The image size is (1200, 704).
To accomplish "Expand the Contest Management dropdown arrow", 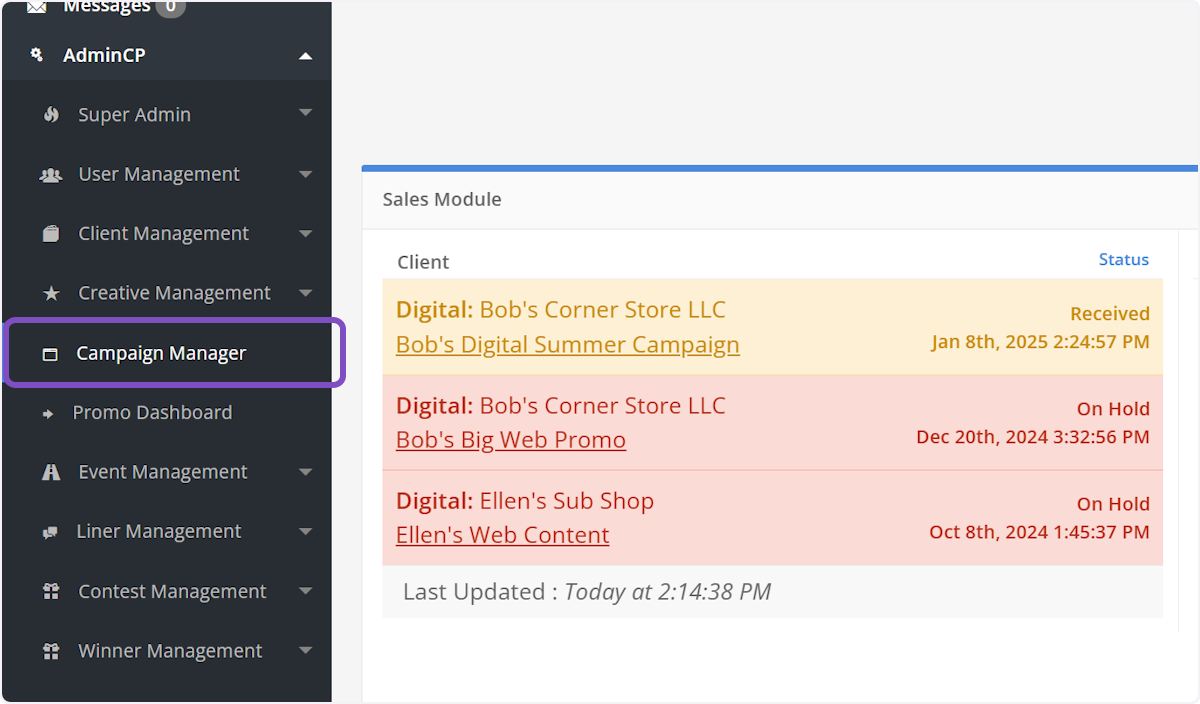I will pyautogui.click(x=306, y=590).
